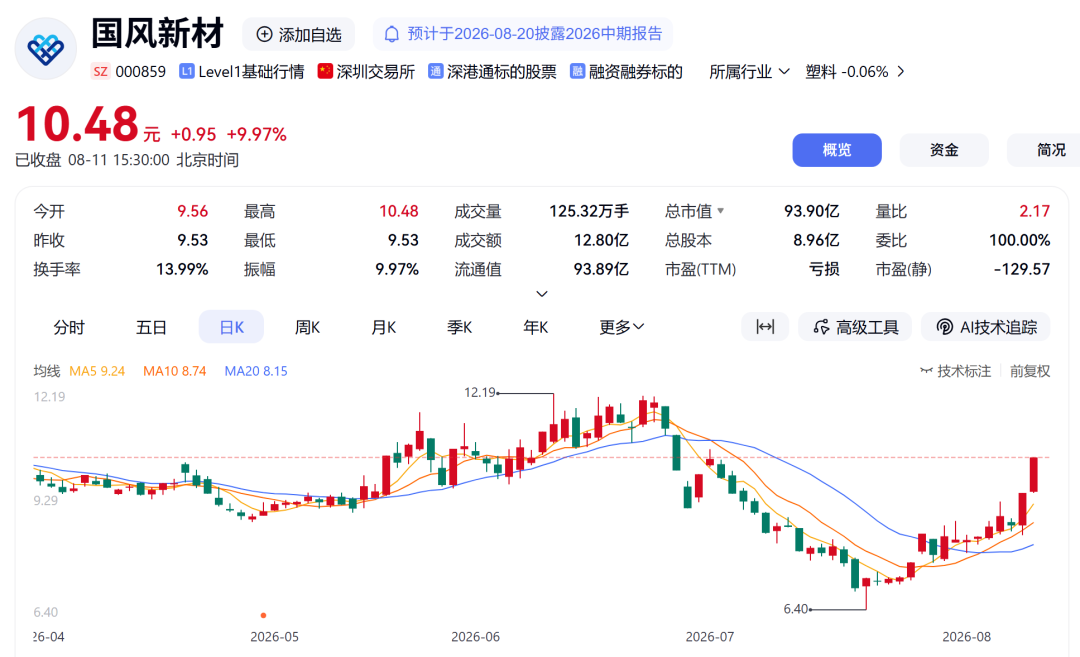Open the 概览 overview button
This screenshot has height=657, width=1080.
(837, 150)
